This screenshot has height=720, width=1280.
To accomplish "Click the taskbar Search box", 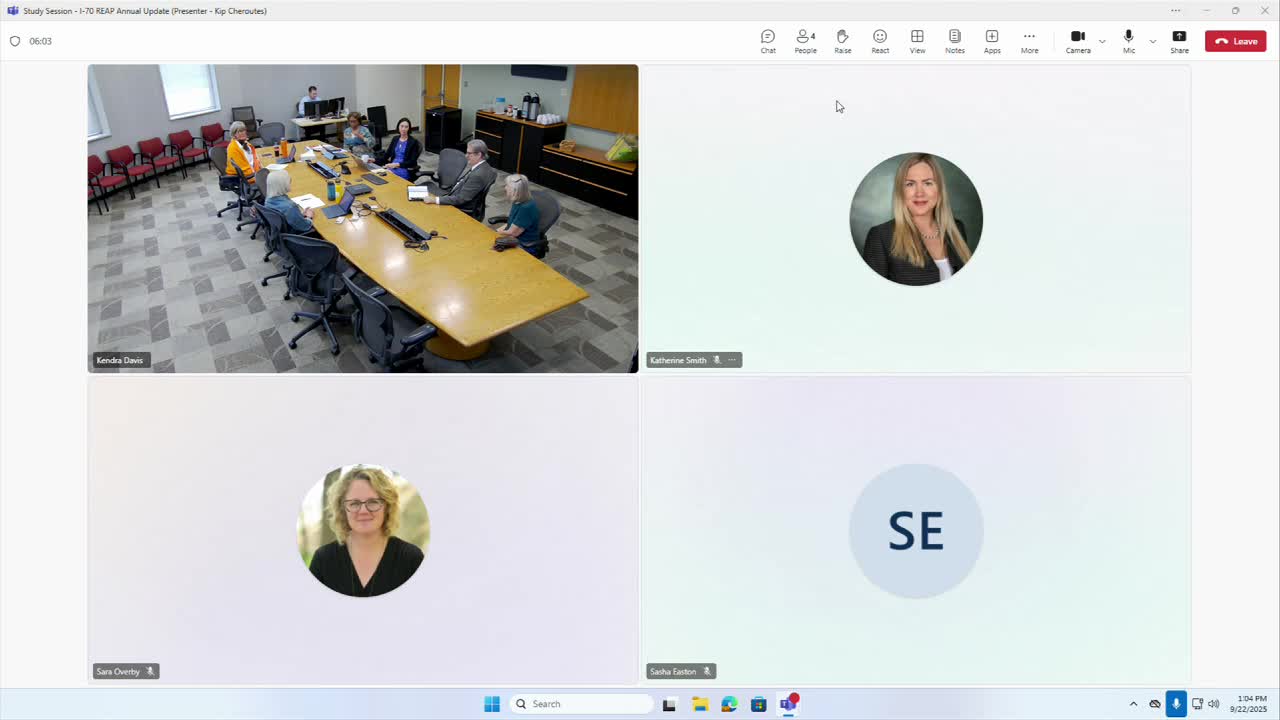I will [581, 704].
